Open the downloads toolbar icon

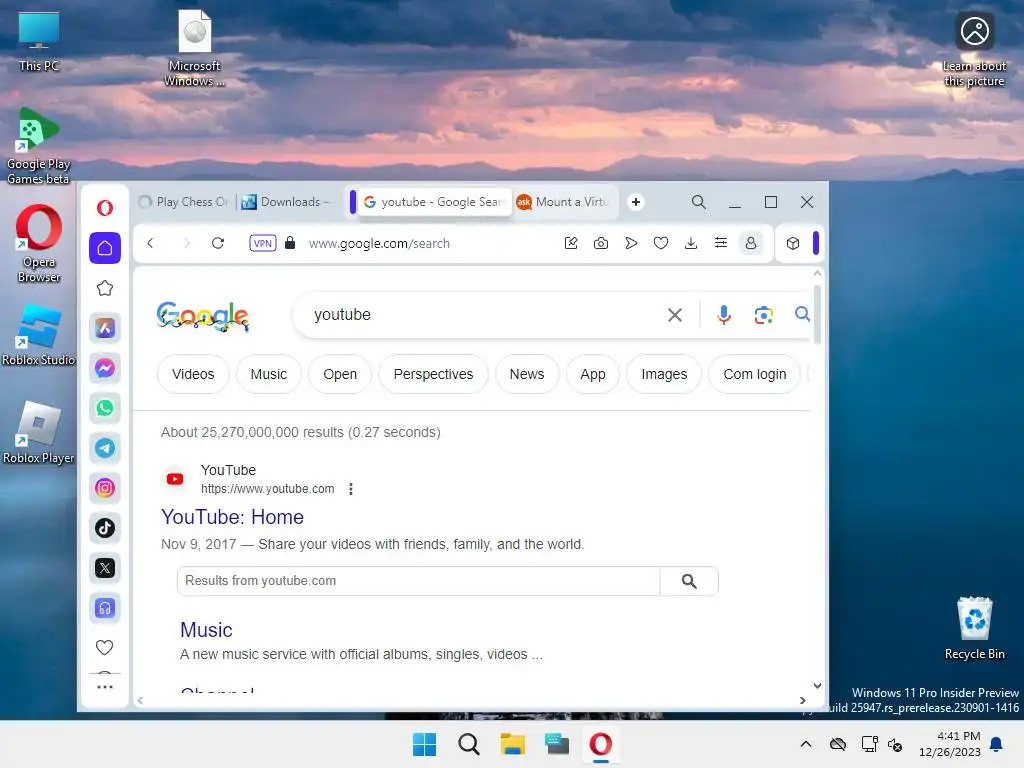click(691, 243)
